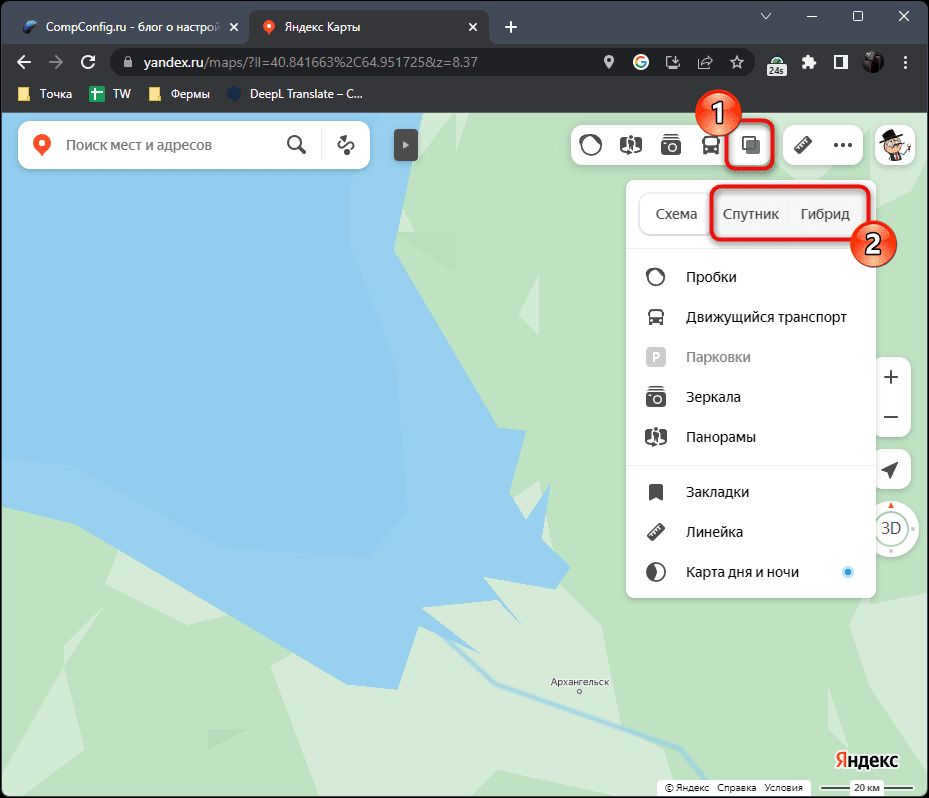Click the mirrors camera icon in top toolbar
This screenshot has height=798, width=929.
[x=671, y=145]
